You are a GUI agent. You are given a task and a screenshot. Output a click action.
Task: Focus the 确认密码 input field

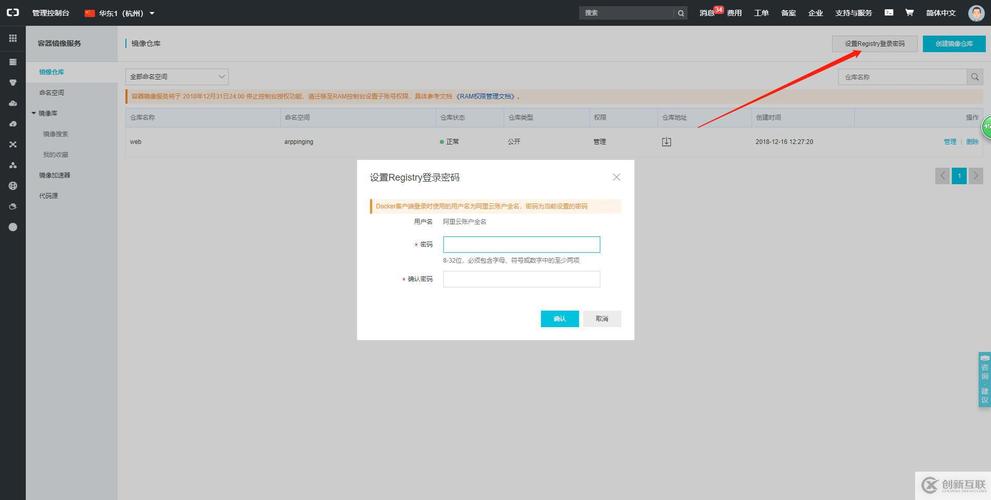point(521,279)
